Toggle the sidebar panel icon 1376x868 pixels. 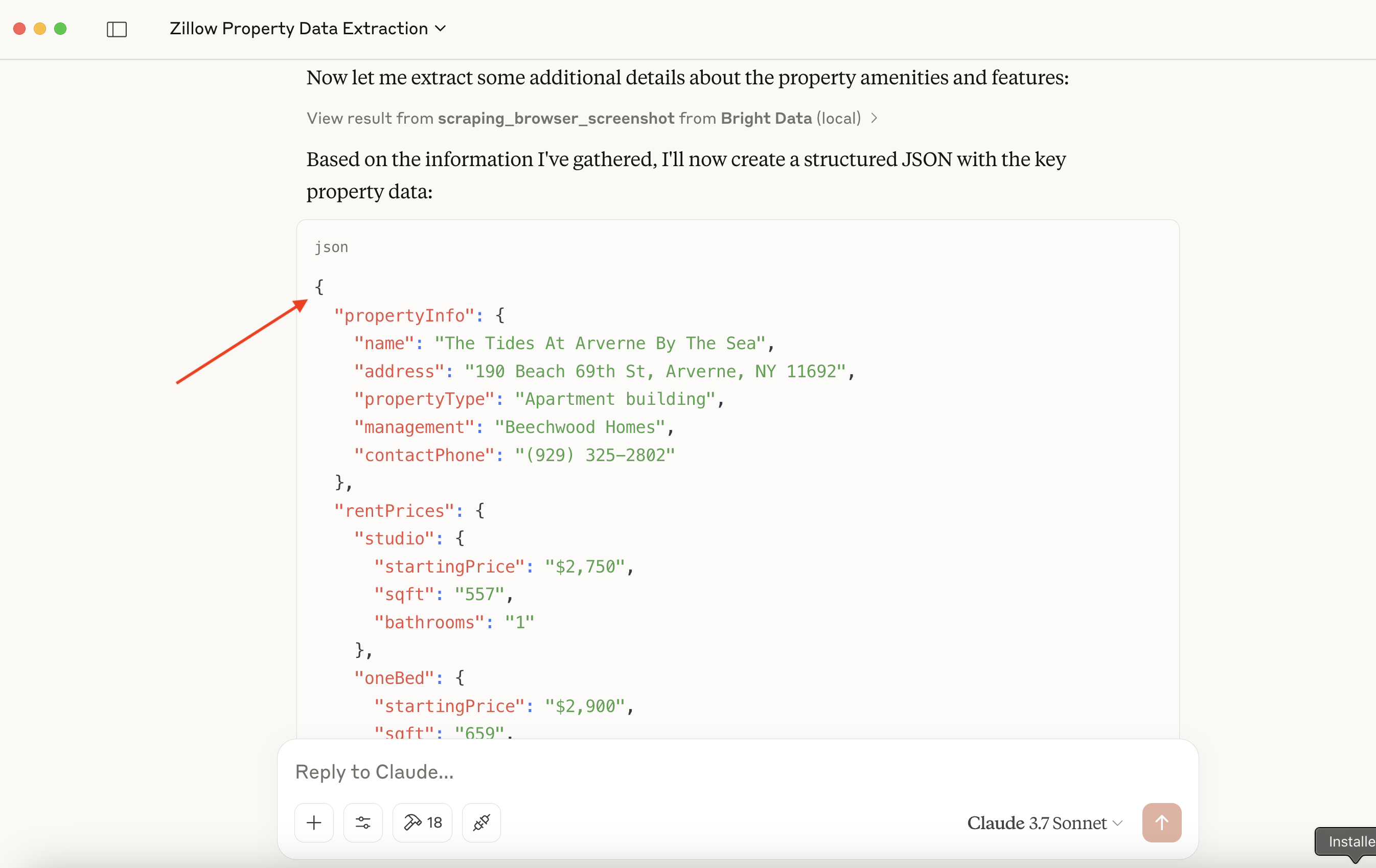coord(117,29)
